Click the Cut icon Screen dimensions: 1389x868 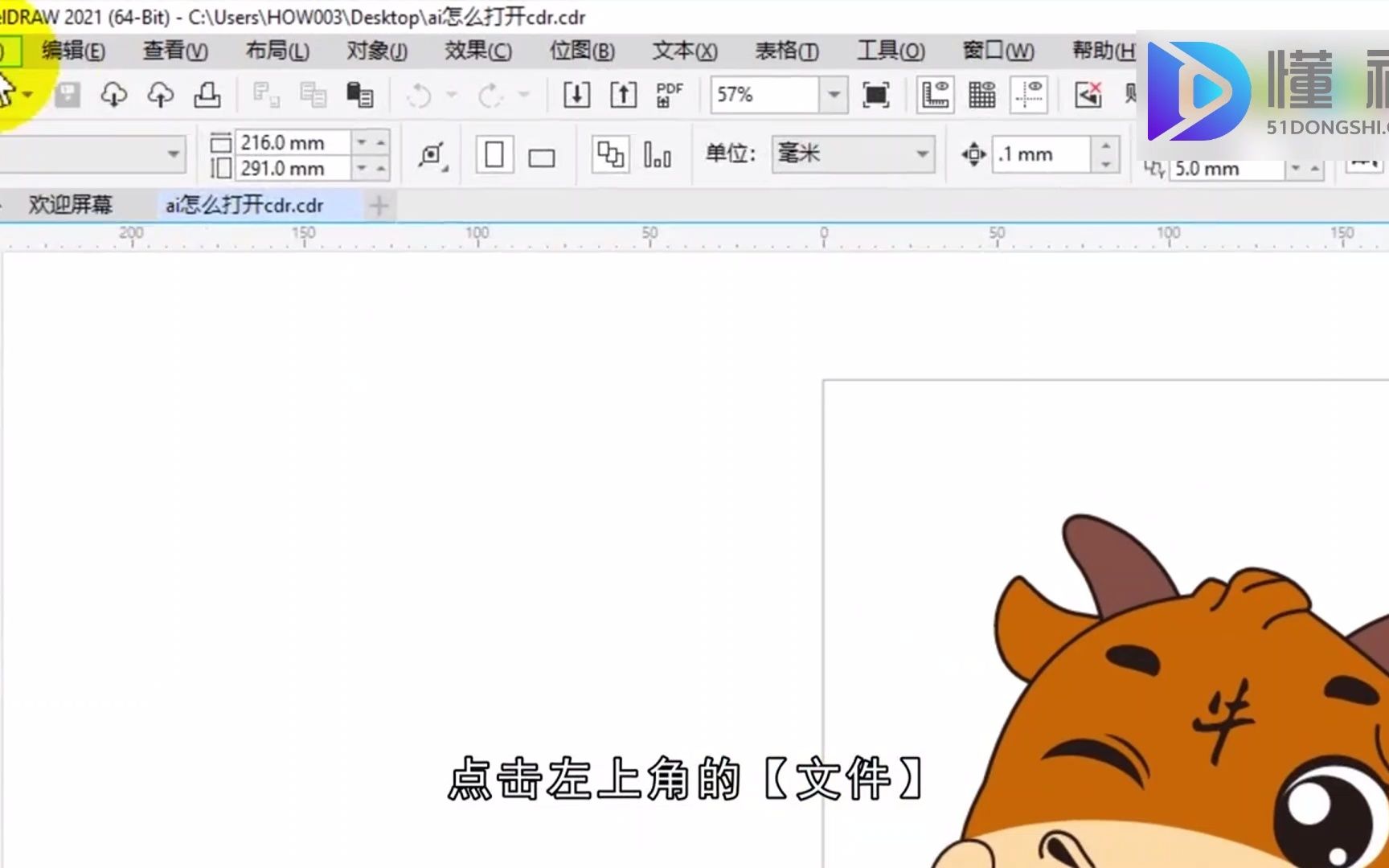265,95
